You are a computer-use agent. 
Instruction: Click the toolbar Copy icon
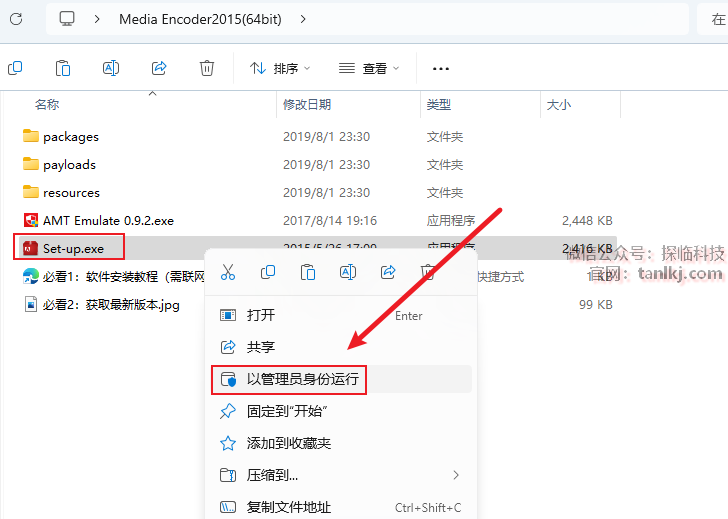coord(15,68)
